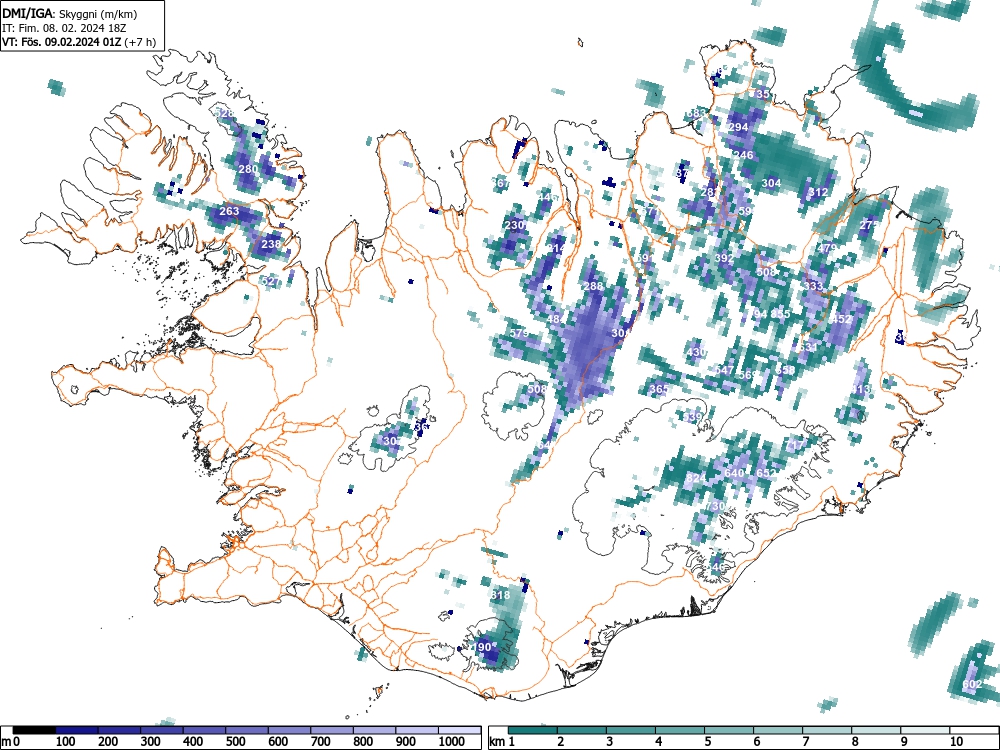
Task: Click the 452 visibility value in the east
Action: 841,319
